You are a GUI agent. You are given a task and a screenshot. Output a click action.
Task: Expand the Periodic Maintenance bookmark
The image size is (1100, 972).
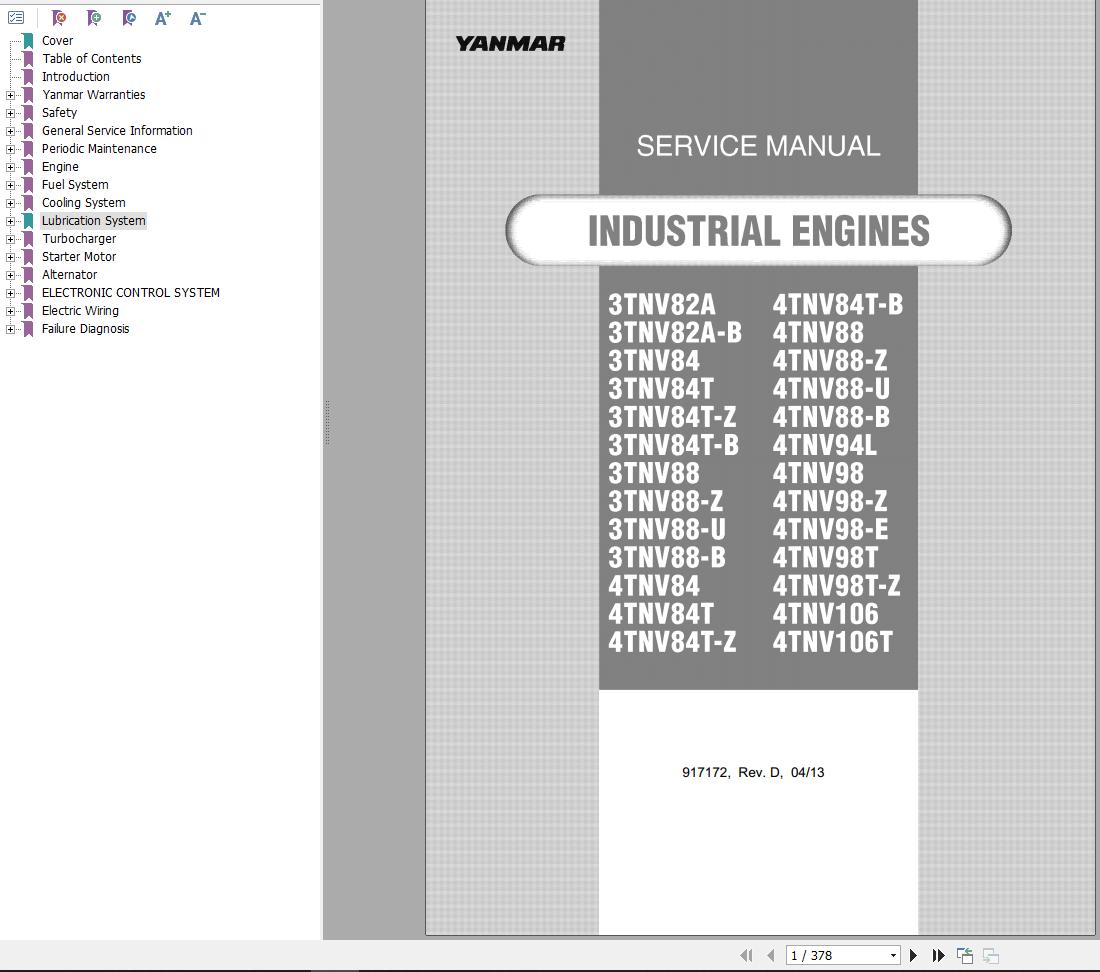click(x=10, y=149)
